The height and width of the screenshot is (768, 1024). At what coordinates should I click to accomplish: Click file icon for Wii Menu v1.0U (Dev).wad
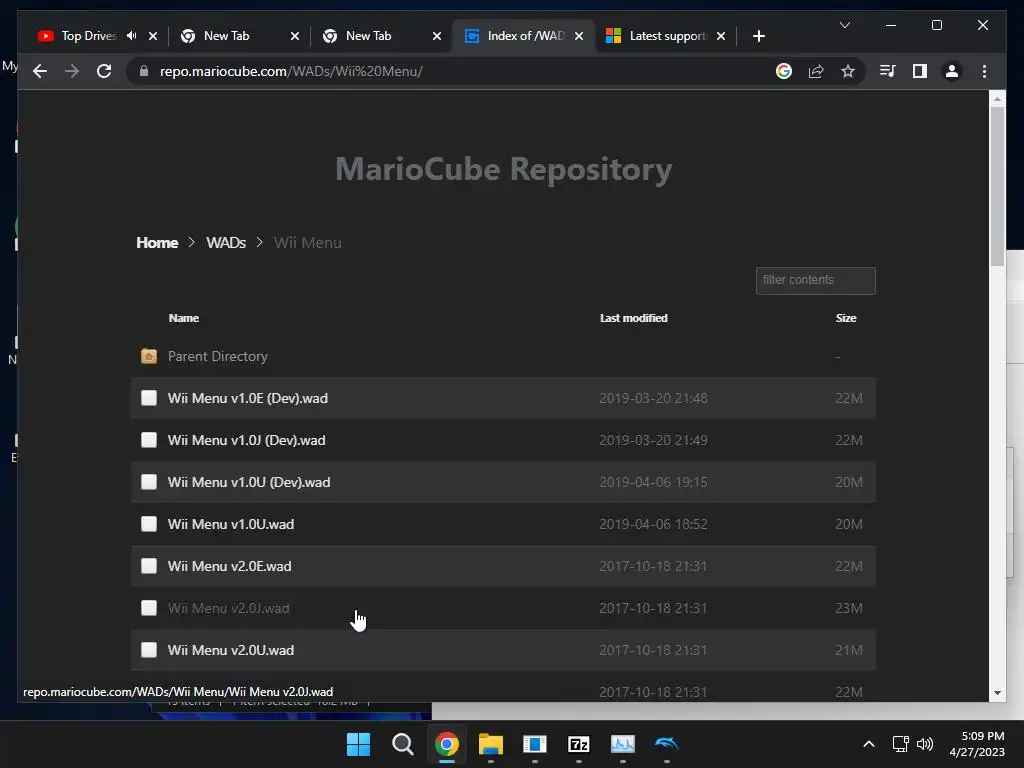tap(149, 482)
